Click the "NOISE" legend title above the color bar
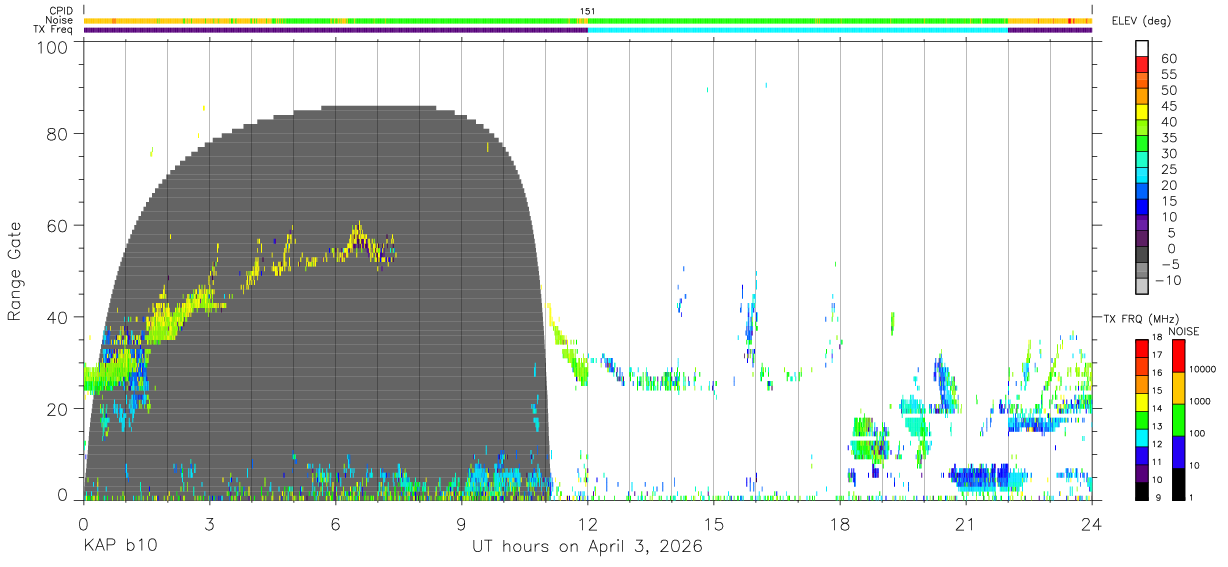The width and height of the screenshot is (1228, 567). [x=1183, y=331]
